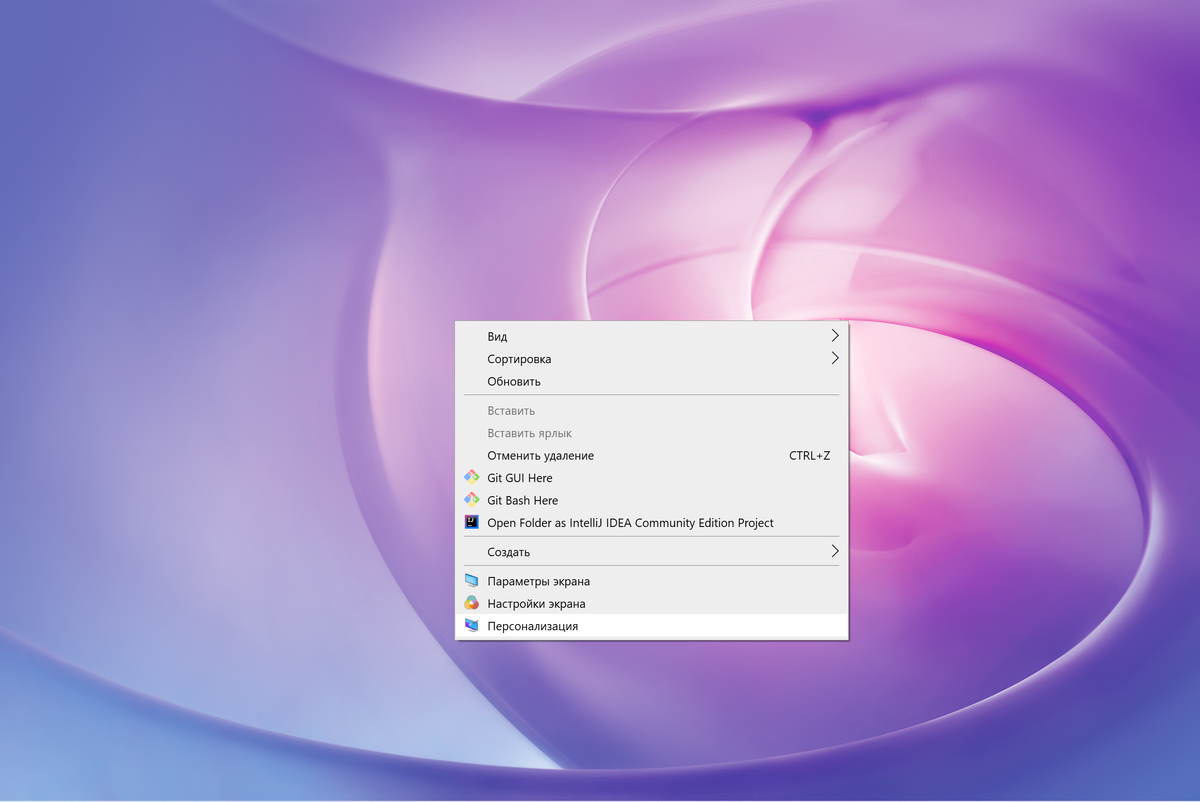Open the Сортировка submenu entry

point(652,359)
